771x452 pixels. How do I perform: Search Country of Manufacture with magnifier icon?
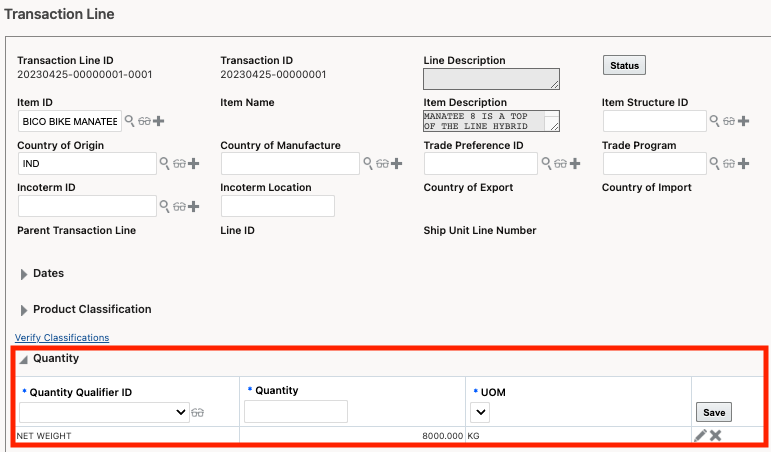(x=368, y=163)
